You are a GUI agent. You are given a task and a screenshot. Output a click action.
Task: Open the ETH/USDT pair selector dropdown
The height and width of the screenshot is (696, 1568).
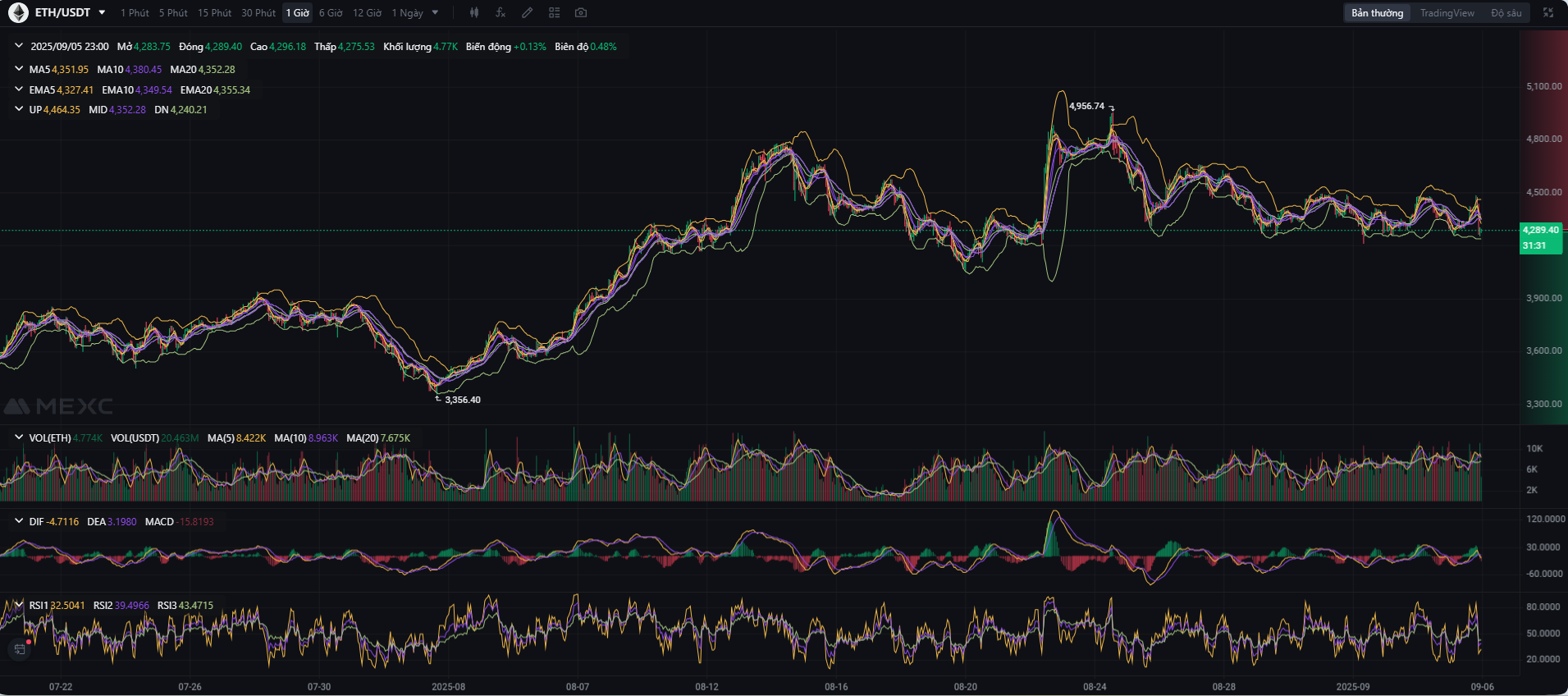(102, 12)
